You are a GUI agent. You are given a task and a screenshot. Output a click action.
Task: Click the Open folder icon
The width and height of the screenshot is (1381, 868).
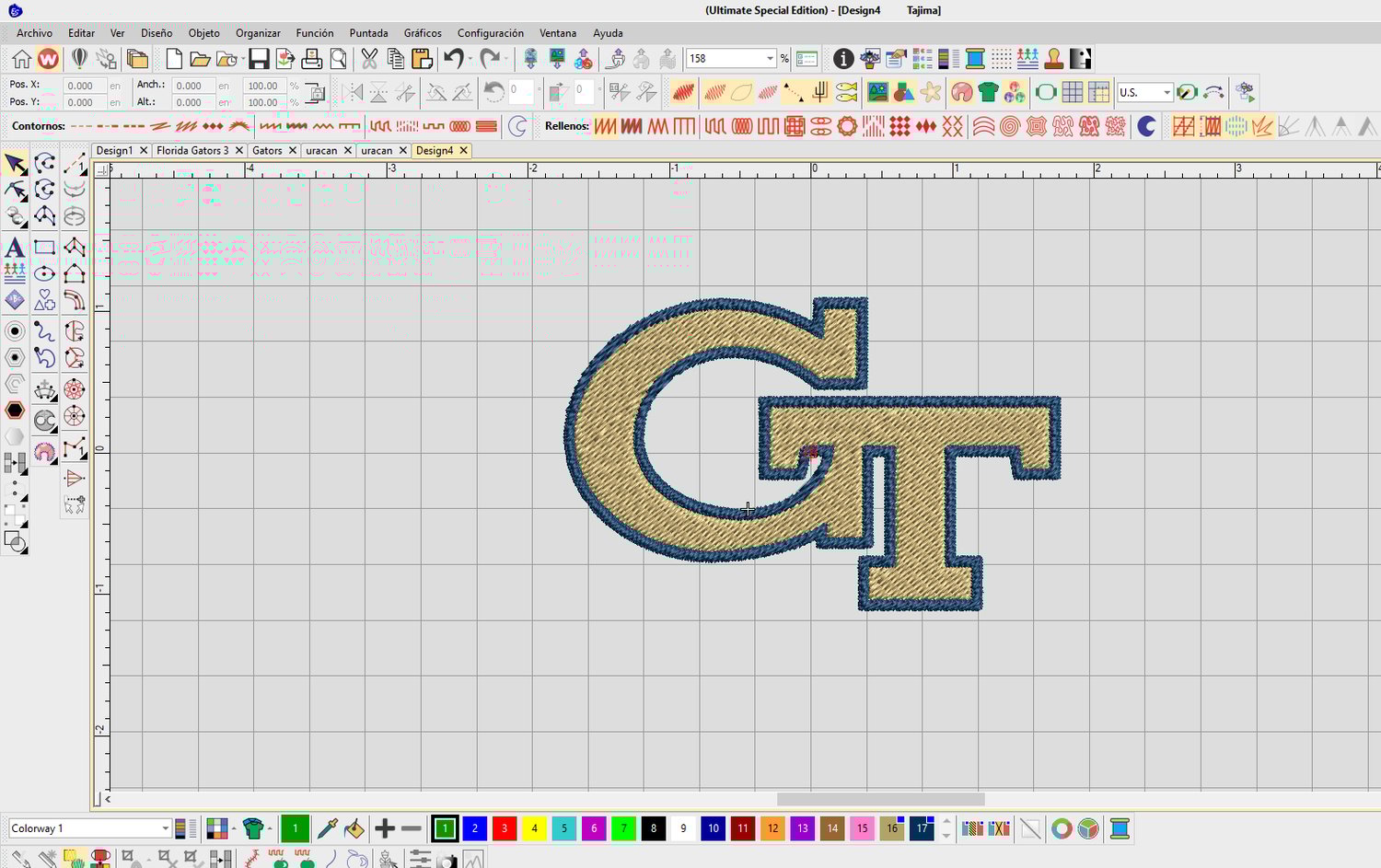[x=200, y=59]
